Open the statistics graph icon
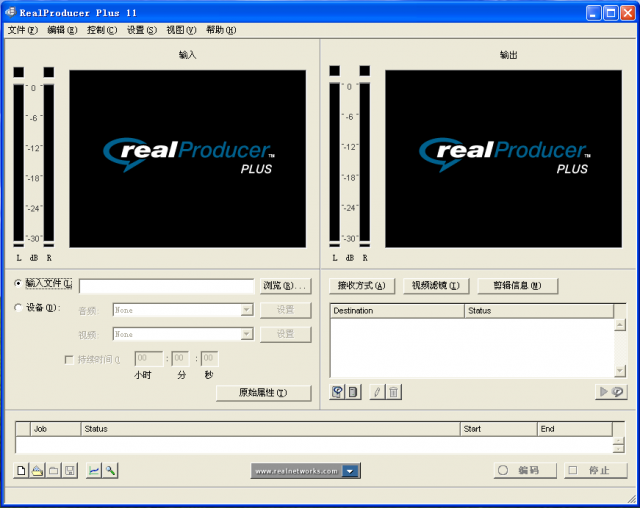 94,470
